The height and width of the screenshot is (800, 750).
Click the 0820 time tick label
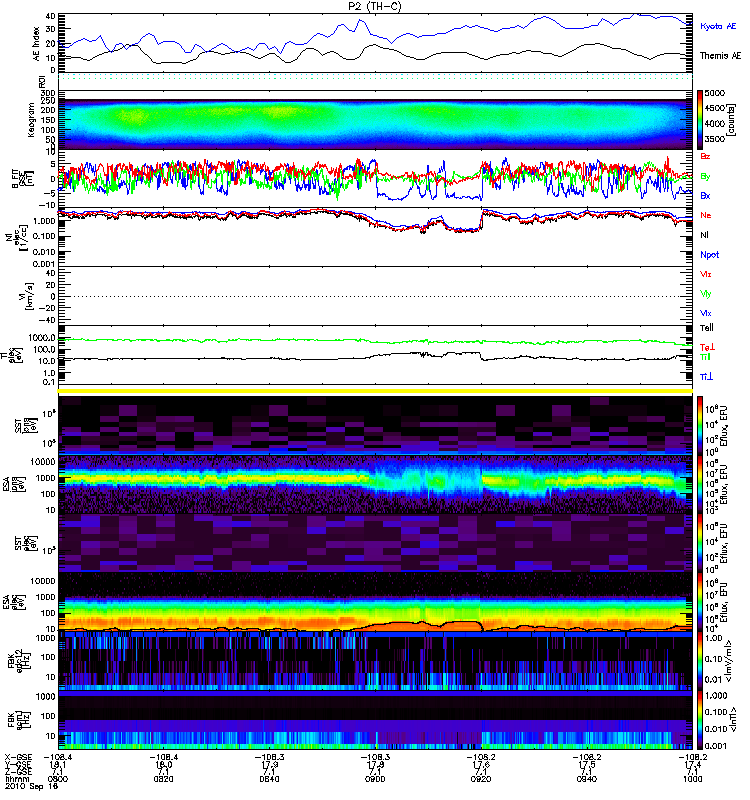163,779
